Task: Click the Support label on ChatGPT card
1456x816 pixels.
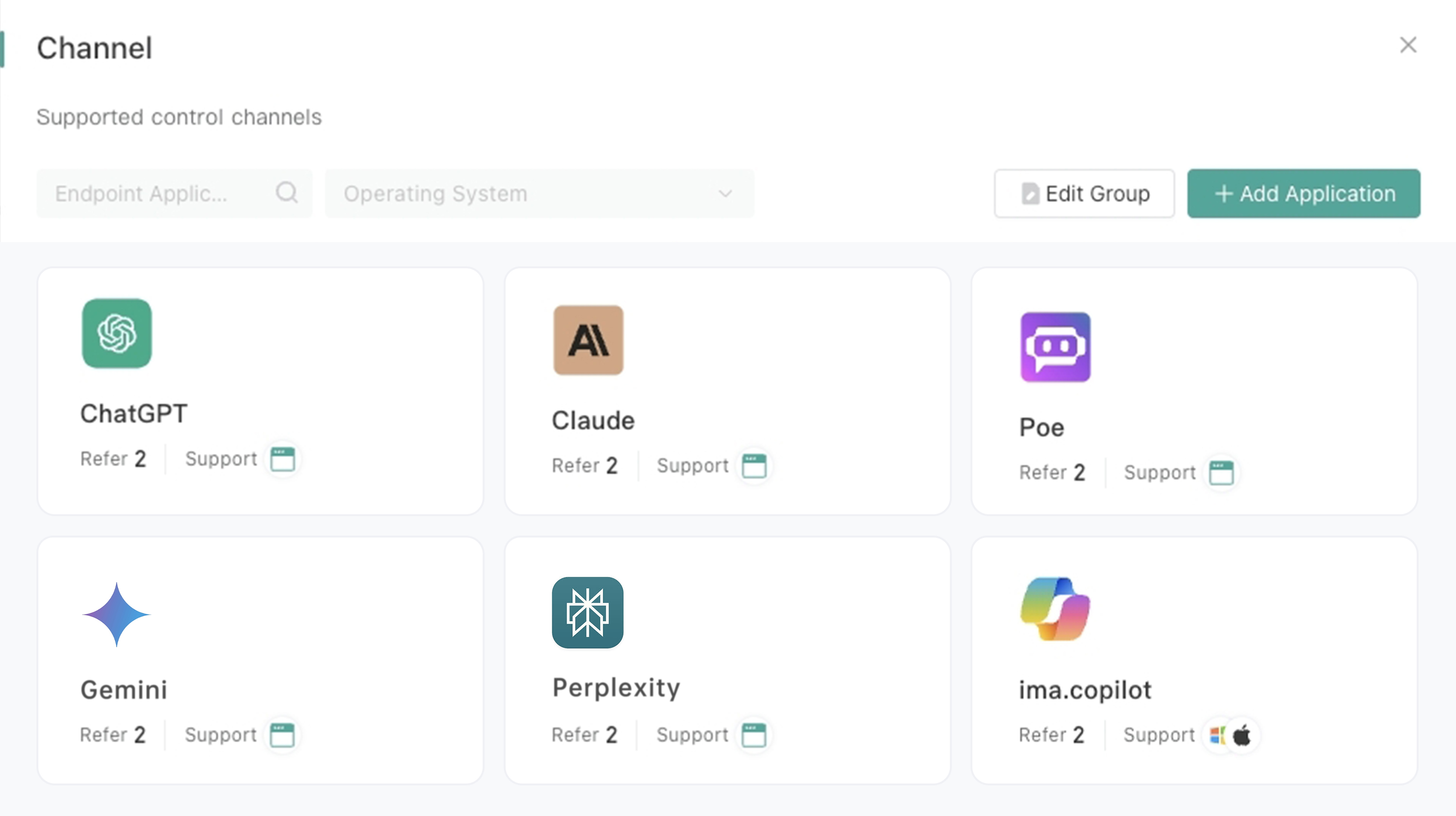Action: 221,459
